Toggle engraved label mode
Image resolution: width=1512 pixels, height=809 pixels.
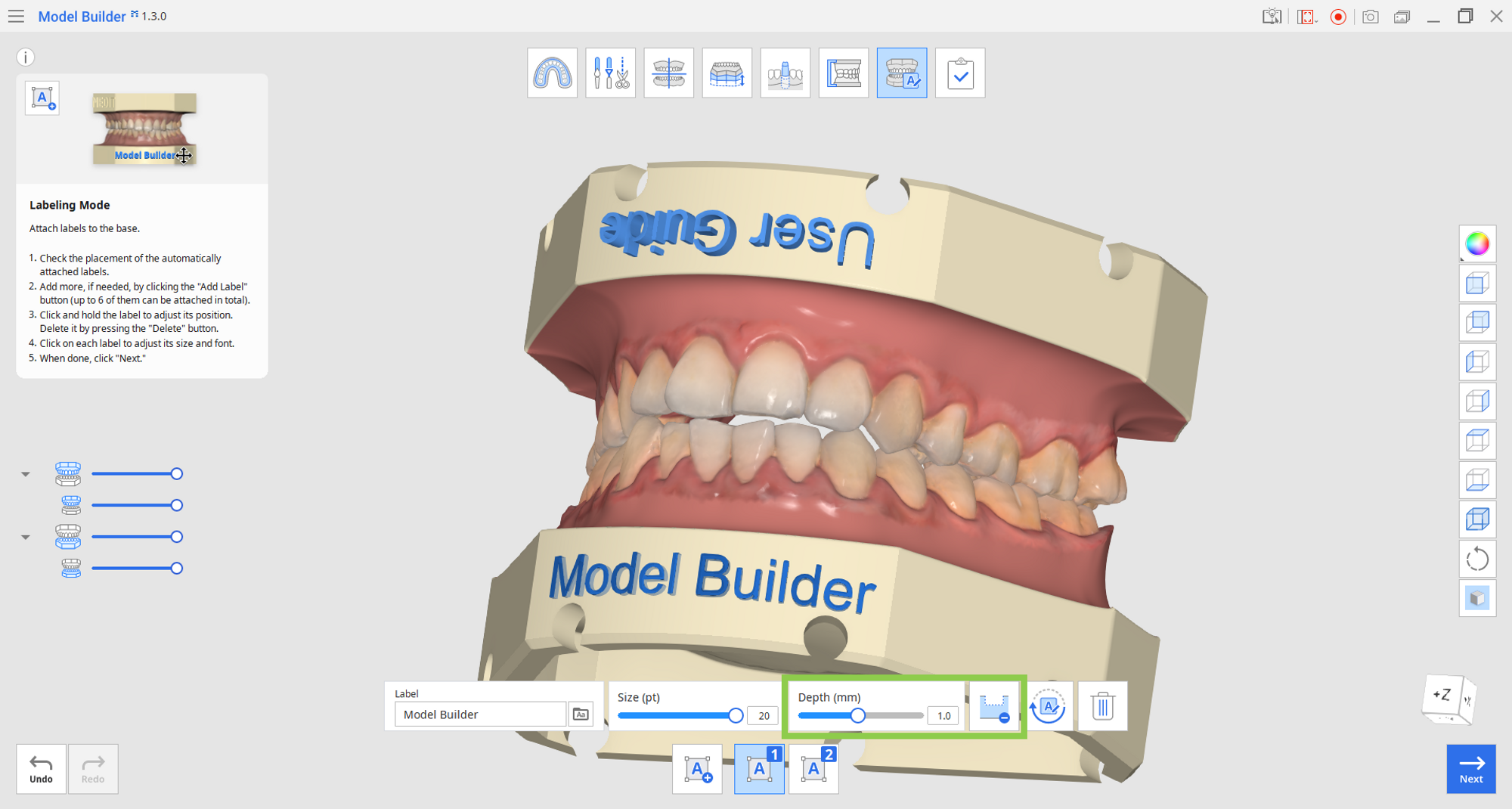click(994, 706)
